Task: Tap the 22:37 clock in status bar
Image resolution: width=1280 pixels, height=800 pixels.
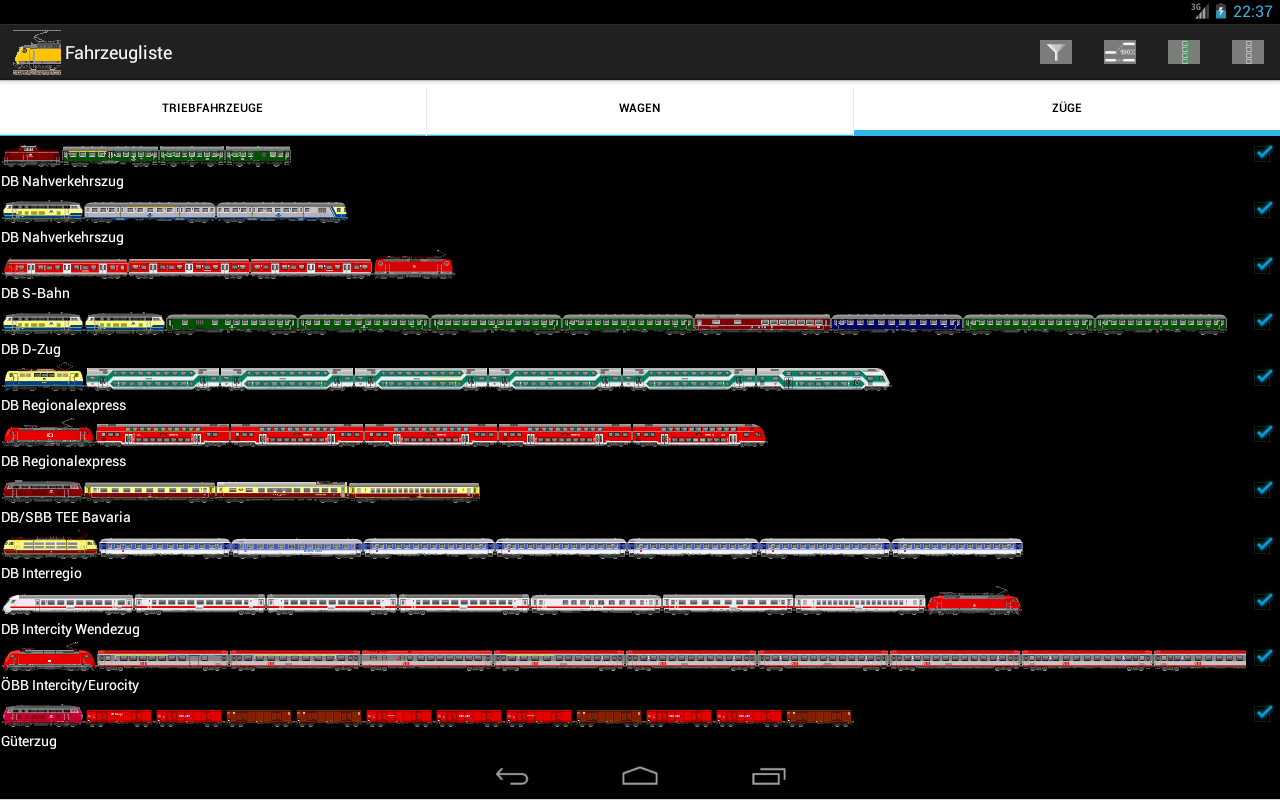Action: (1252, 11)
